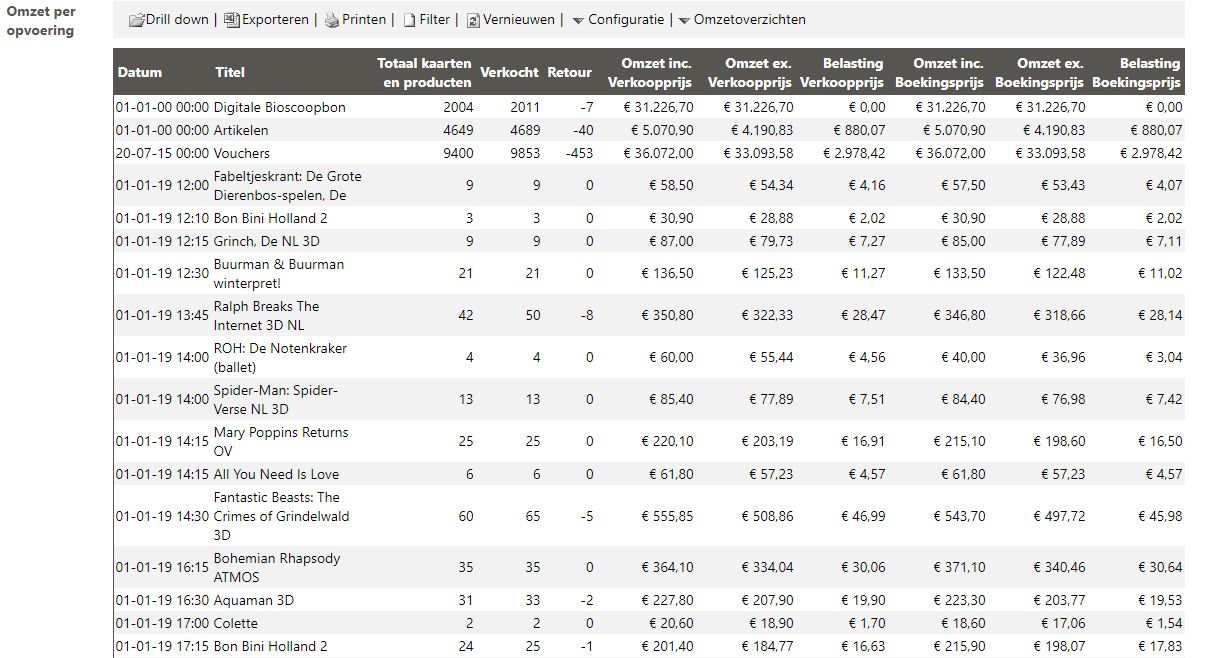The height and width of the screenshot is (658, 1205).
Task: Click € 19,90 tax in Aquaman 3D row
Action: (x=863, y=600)
